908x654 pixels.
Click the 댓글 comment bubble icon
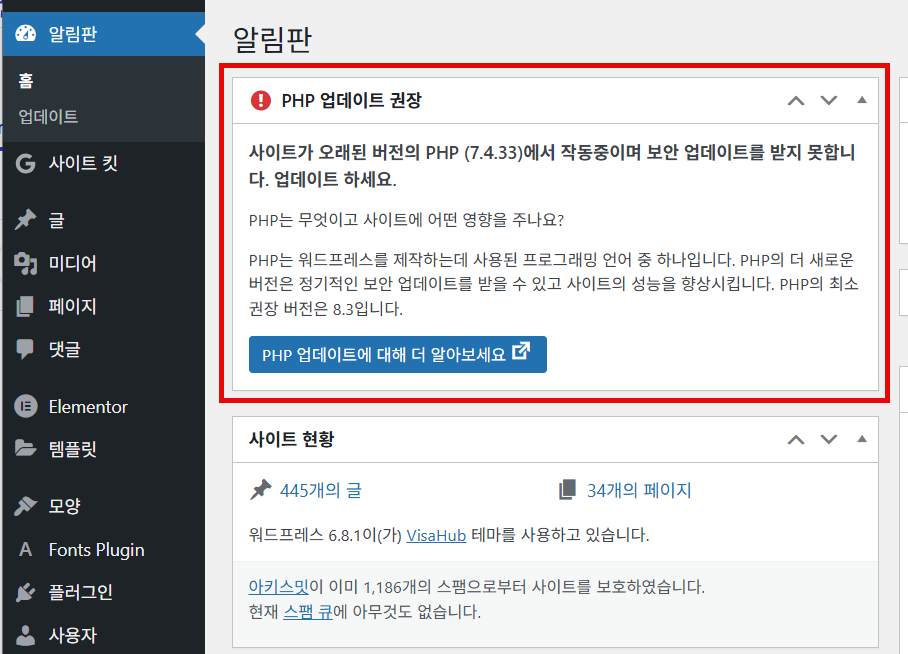(x=25, y=349)
